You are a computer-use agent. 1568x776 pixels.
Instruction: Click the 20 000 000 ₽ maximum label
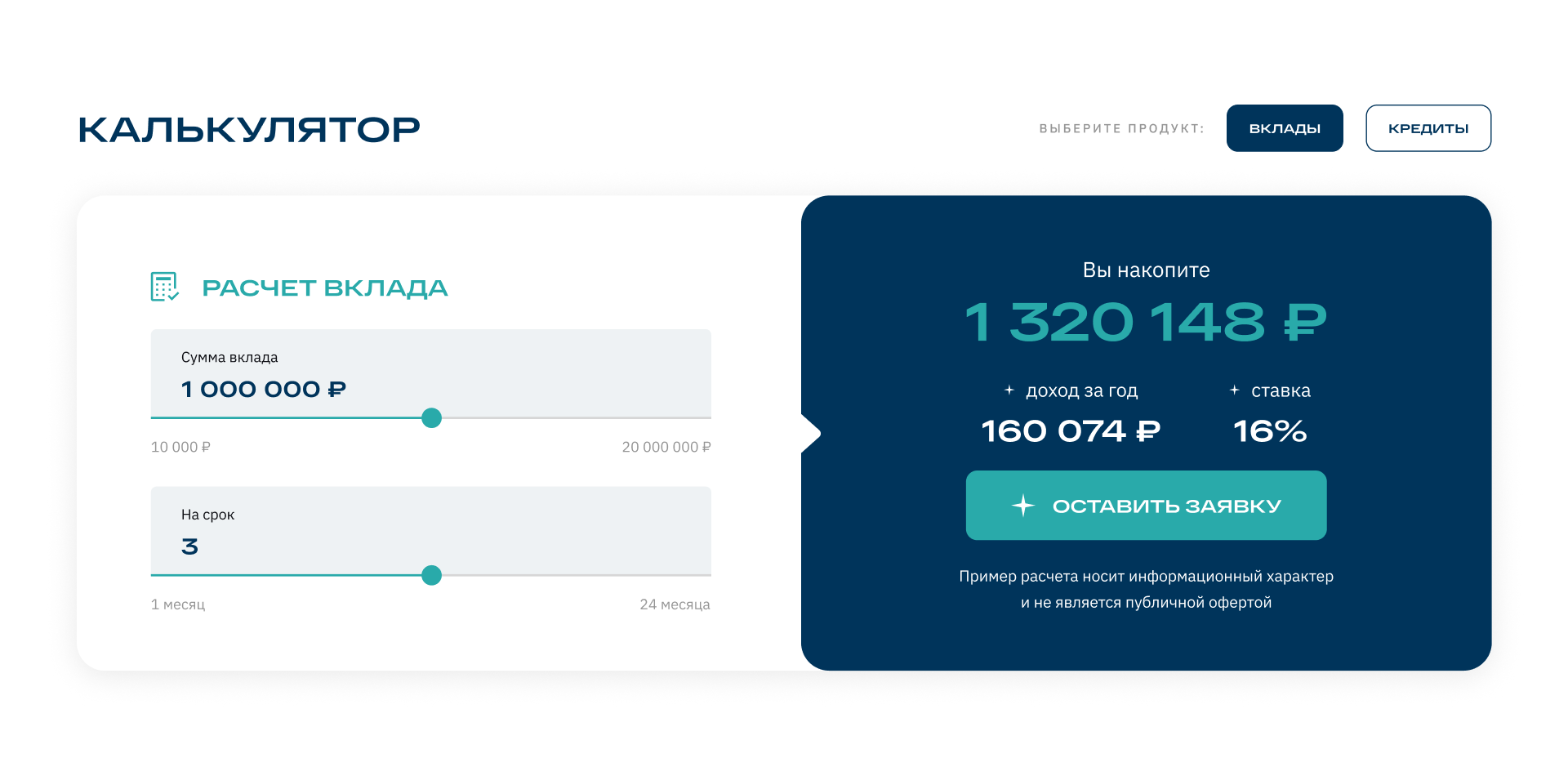pyautogui.click(x=666, y=447)
